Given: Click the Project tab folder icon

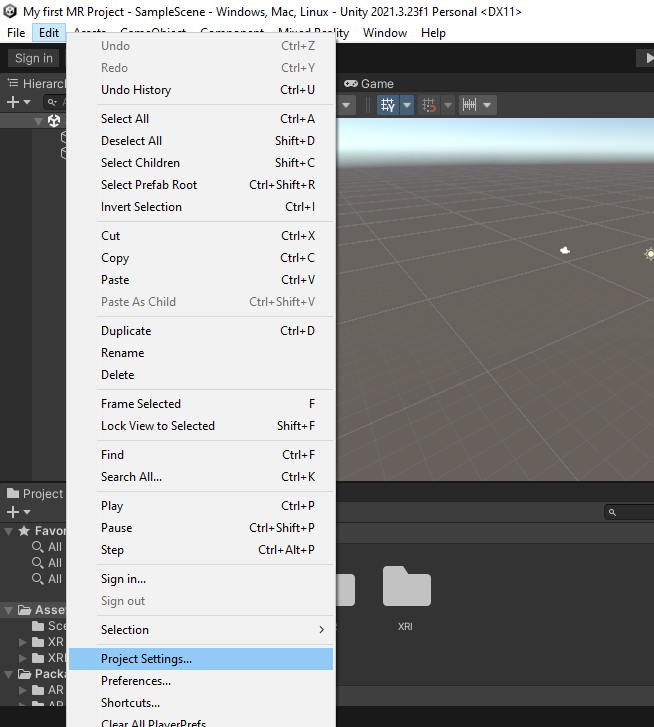Looking at the screenshot, I should click(13, 493).
